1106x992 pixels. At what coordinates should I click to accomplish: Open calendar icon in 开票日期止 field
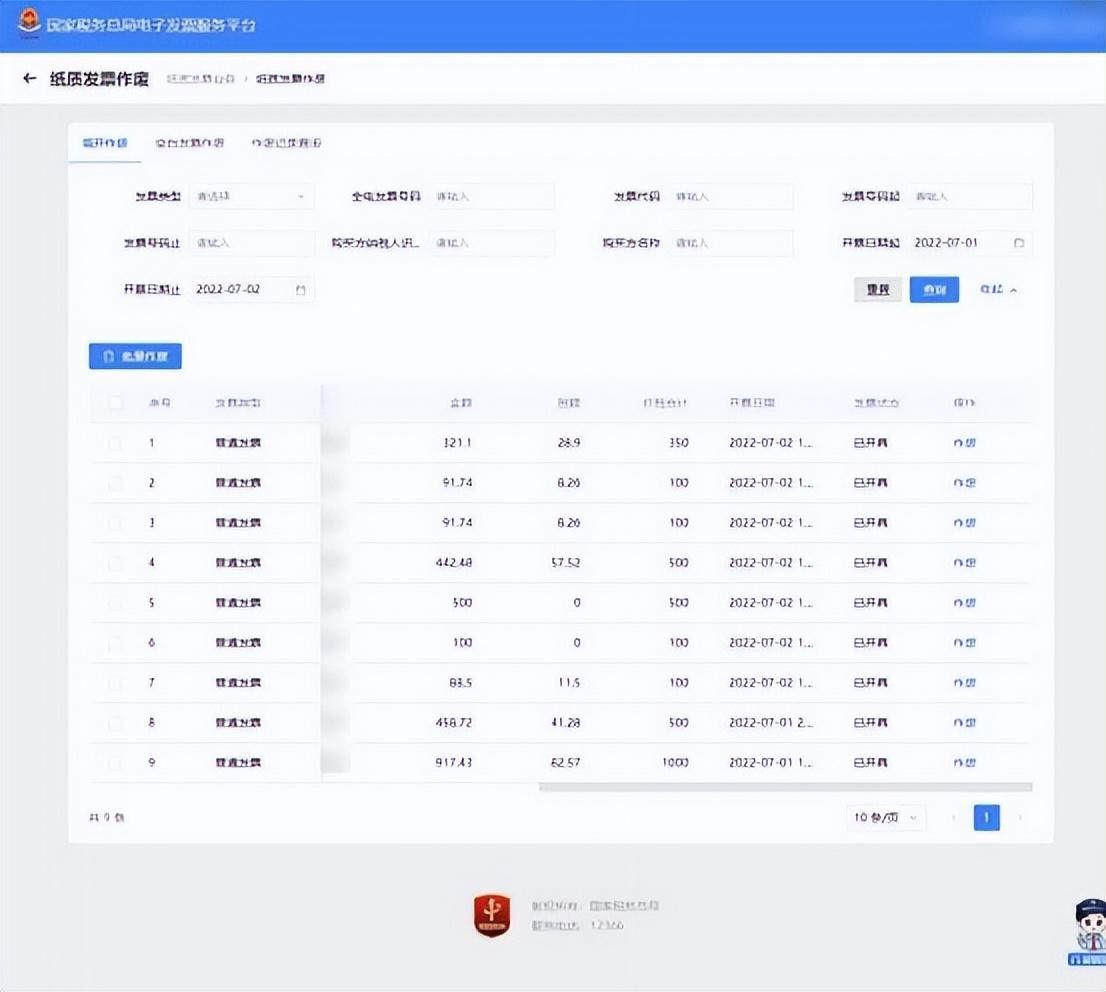tap(300, 289)
